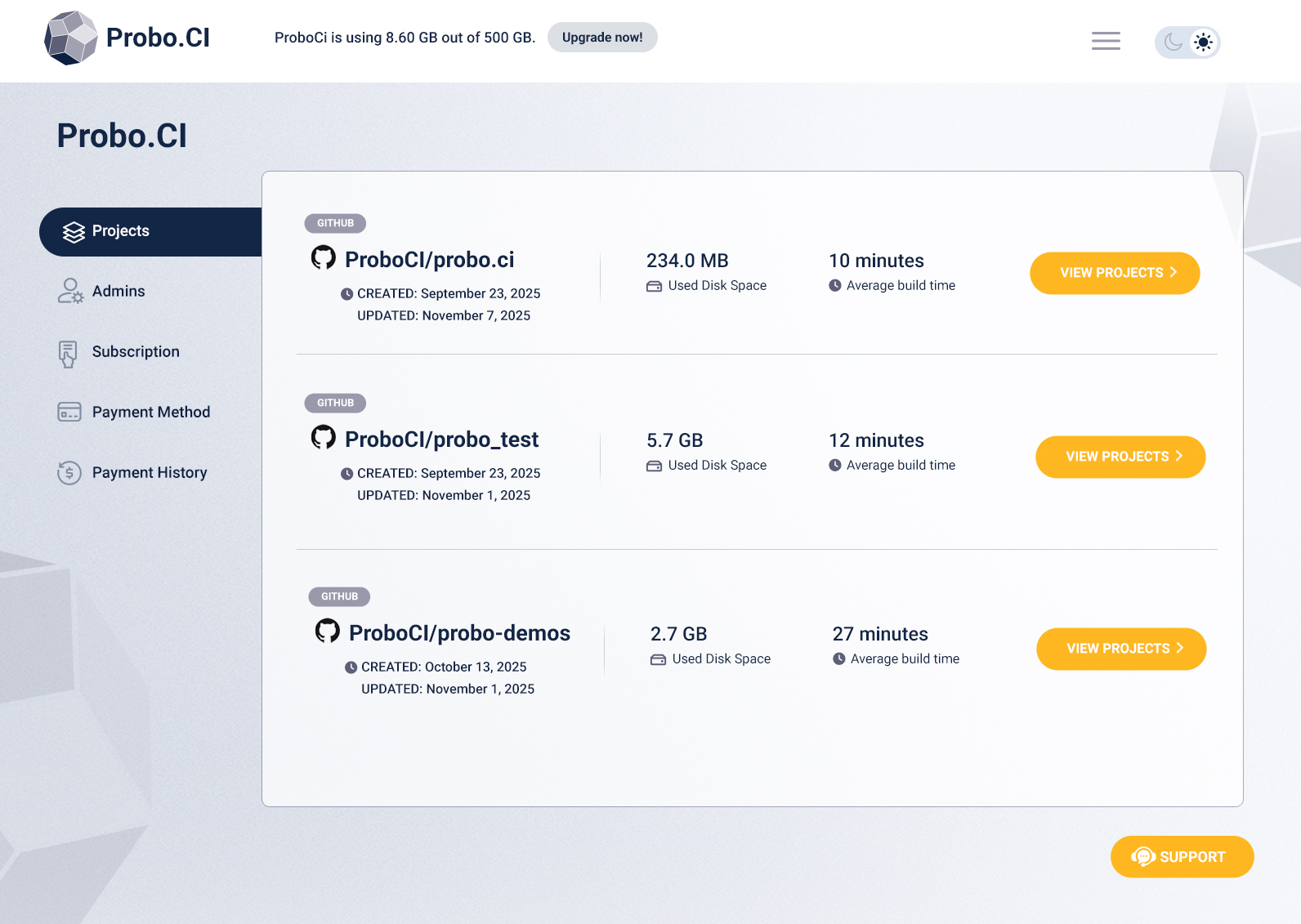Image resolution: width=1301 pixels, height=924 pixels.
Task: Open the Payment Method sidebar item
Action: click(x=134, y=413)
